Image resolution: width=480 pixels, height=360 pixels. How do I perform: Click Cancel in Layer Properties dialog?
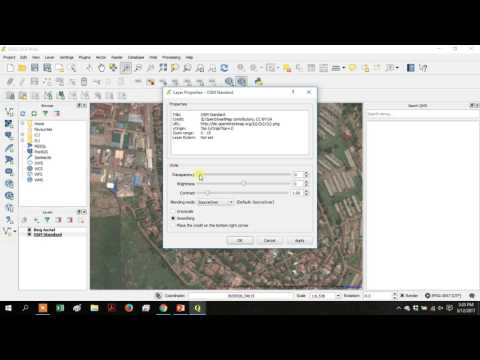point(270,240)
